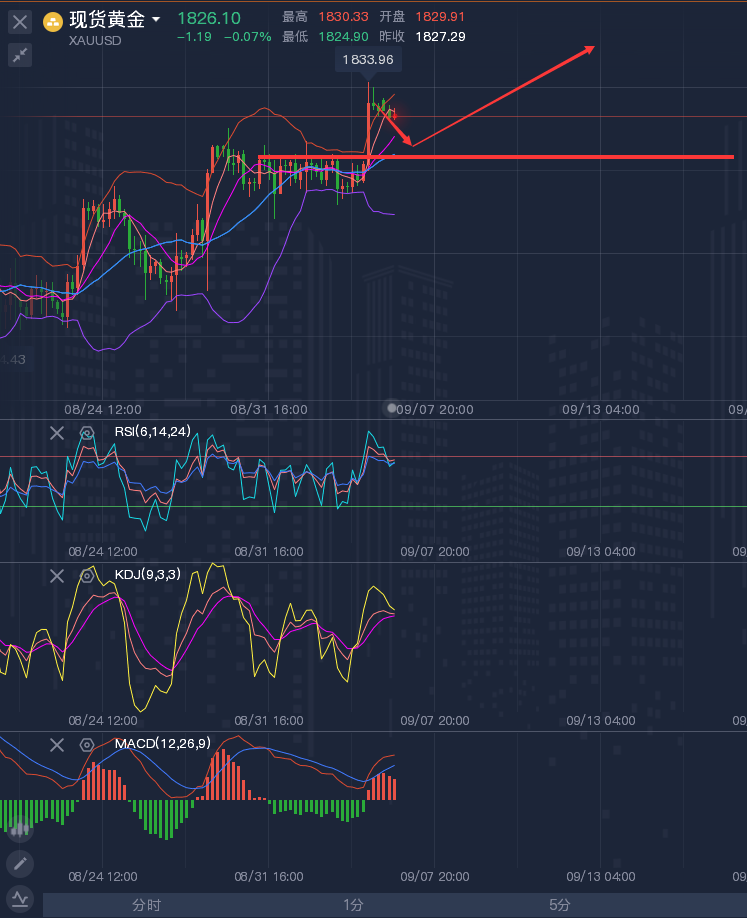Image resolution: width=747 pixels, height=918 pixels.
Task: Remove the KDJ indicator panel
Action: tap(57, 576)
